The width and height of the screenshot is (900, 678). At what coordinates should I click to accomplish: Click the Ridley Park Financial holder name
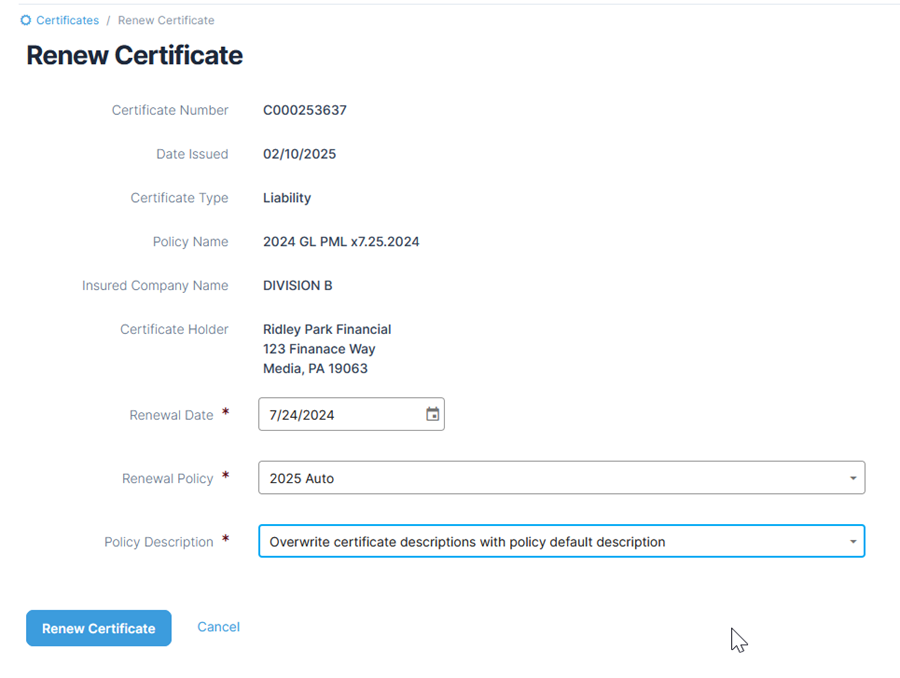[x=327, y=330]
